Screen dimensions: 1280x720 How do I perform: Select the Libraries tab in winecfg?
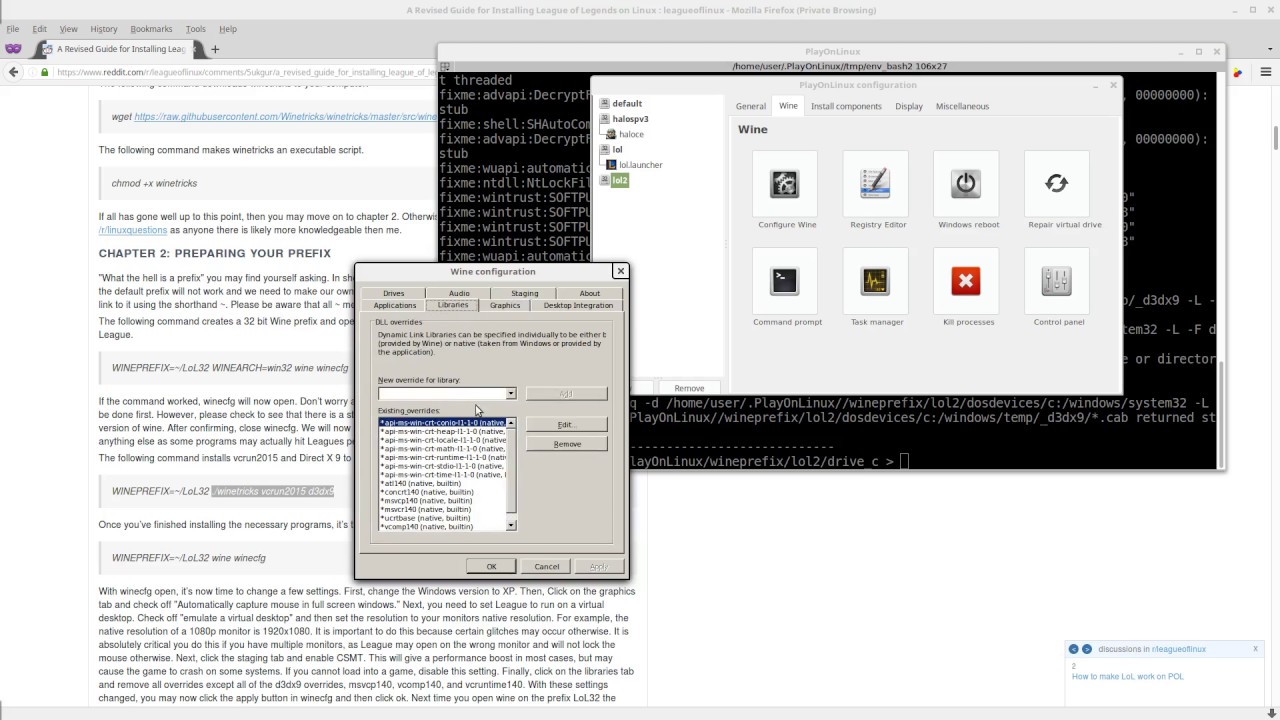[453, 305]
